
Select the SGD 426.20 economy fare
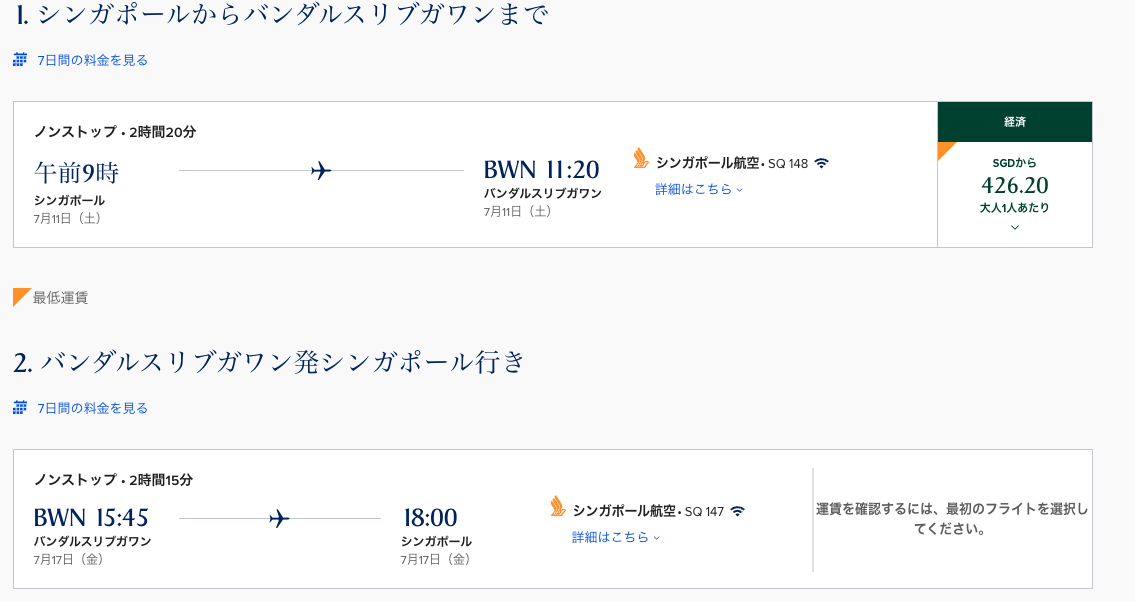(1014, 186)
